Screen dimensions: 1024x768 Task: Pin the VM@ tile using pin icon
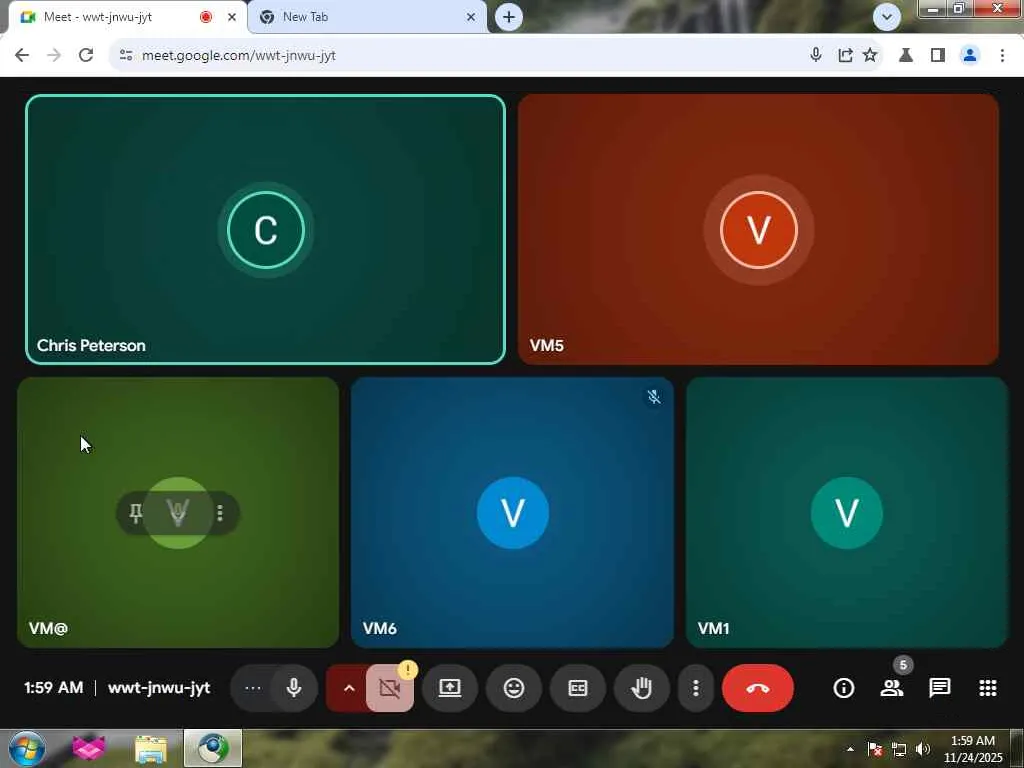click(x=136, y=513)
